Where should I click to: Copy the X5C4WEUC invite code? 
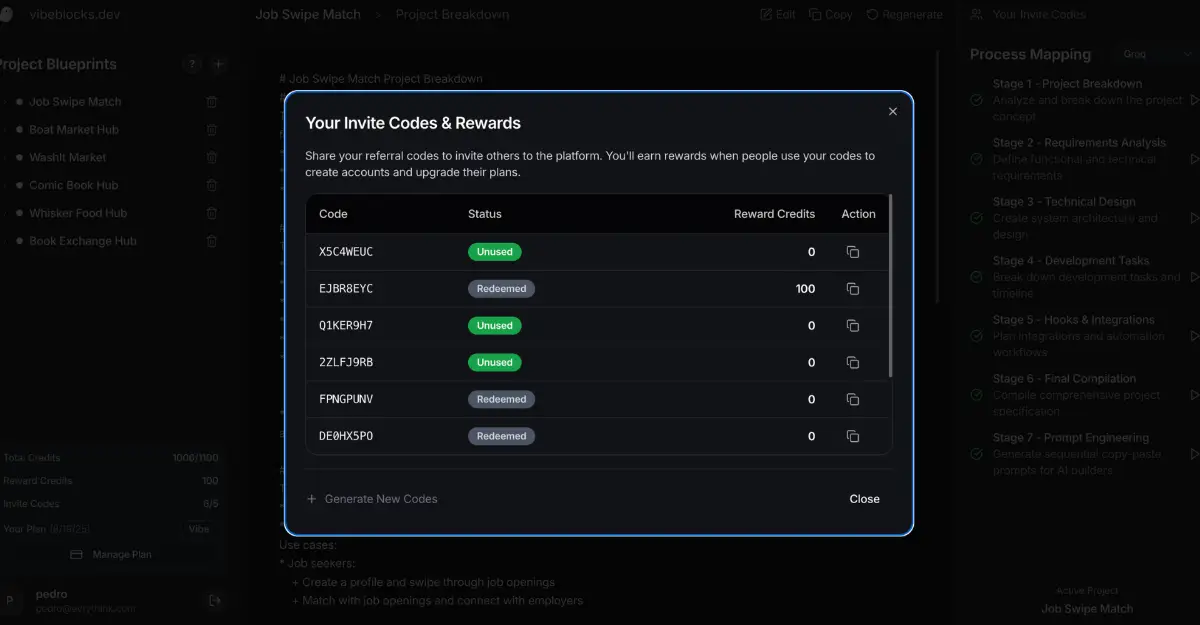(x=852, y=252)
